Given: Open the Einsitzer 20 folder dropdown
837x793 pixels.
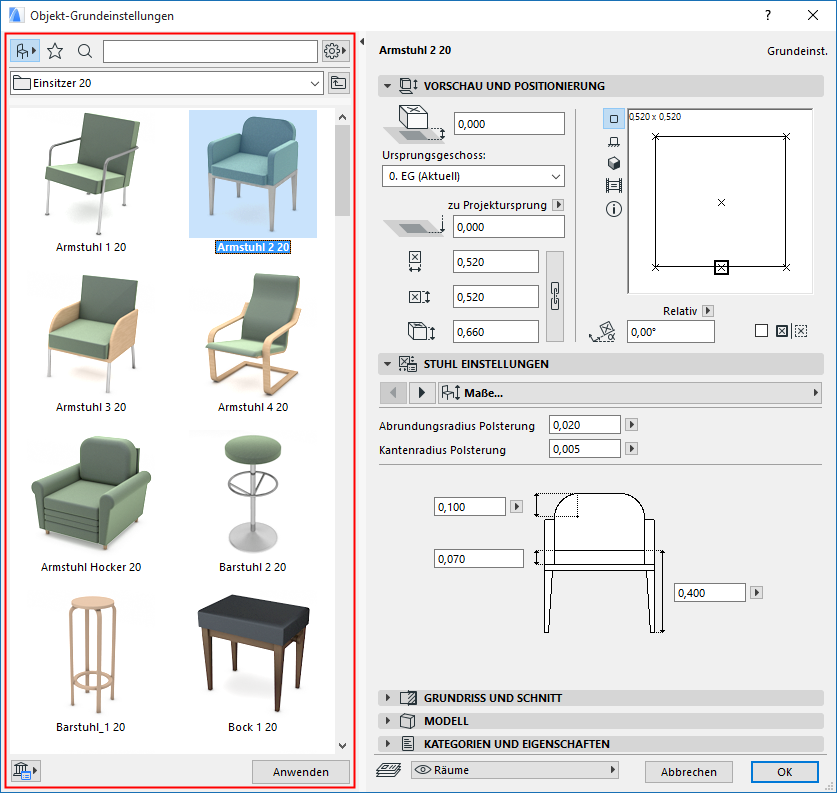Looking at the screenshot, I should tap(166, 83).
